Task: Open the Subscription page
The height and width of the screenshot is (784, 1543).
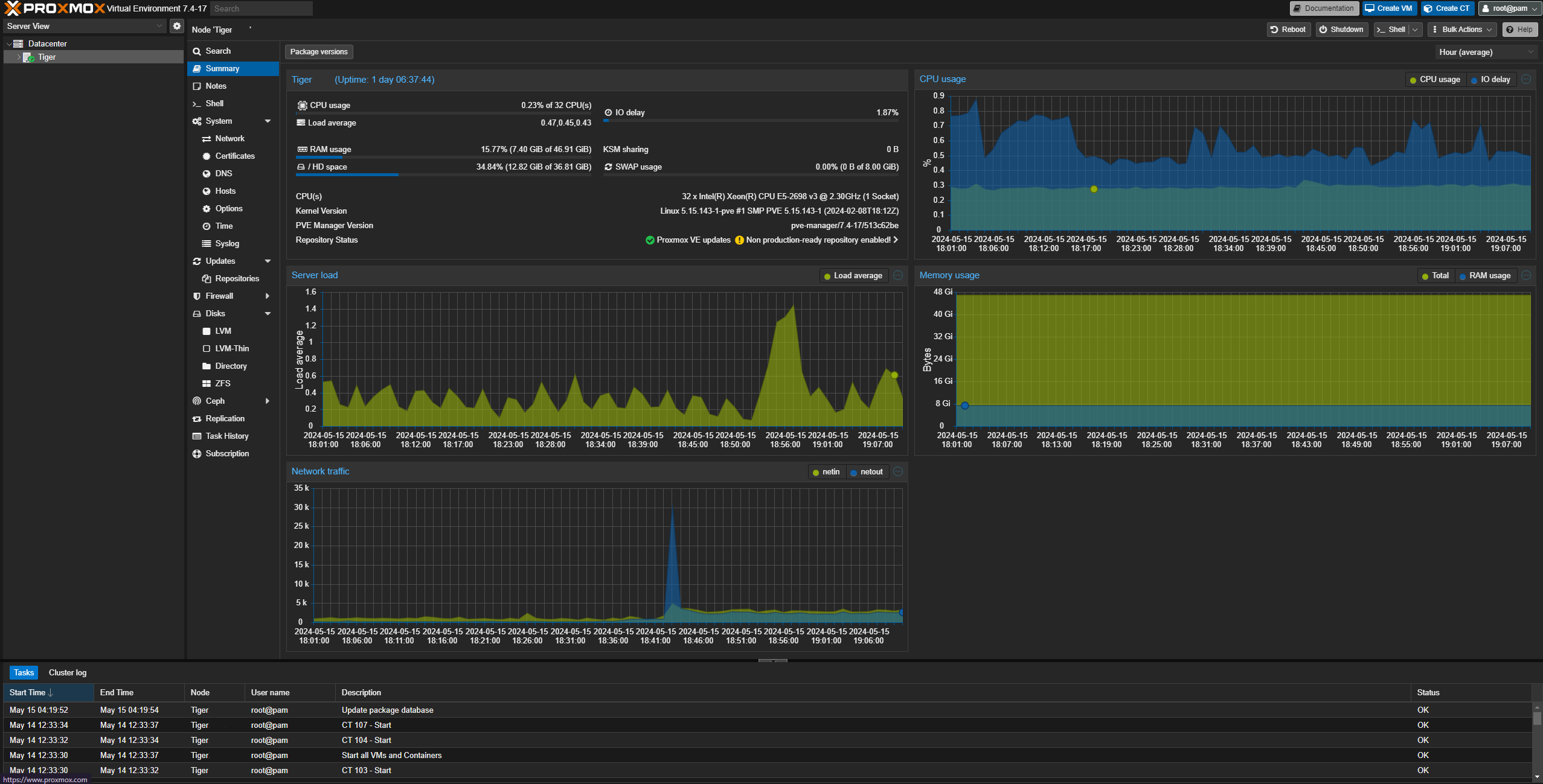Action: [227, 453]
